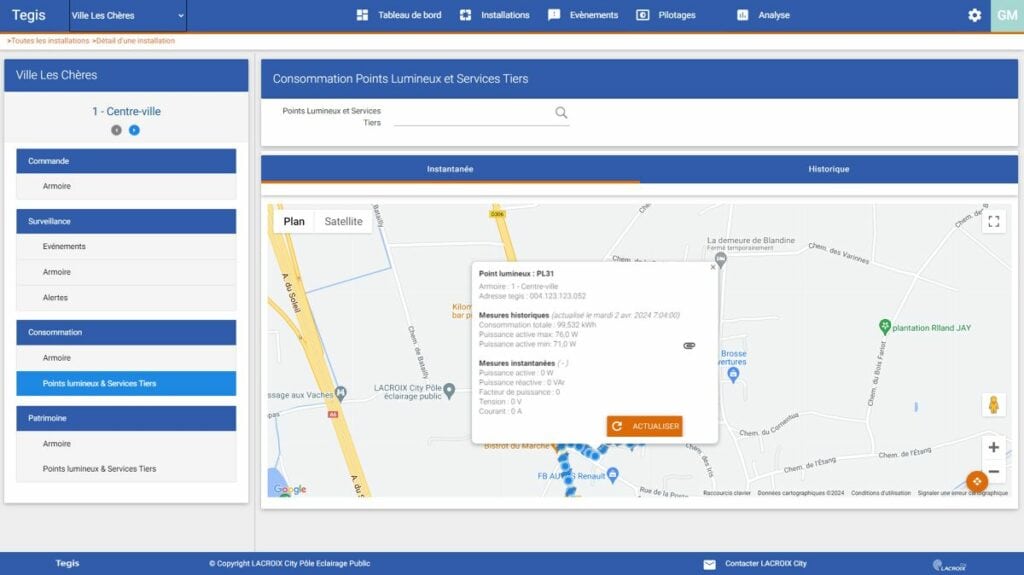Open Points lumineux & Services Tiers under Patrimoine
Screen dimensions: 1024x575
pos(126,468)
